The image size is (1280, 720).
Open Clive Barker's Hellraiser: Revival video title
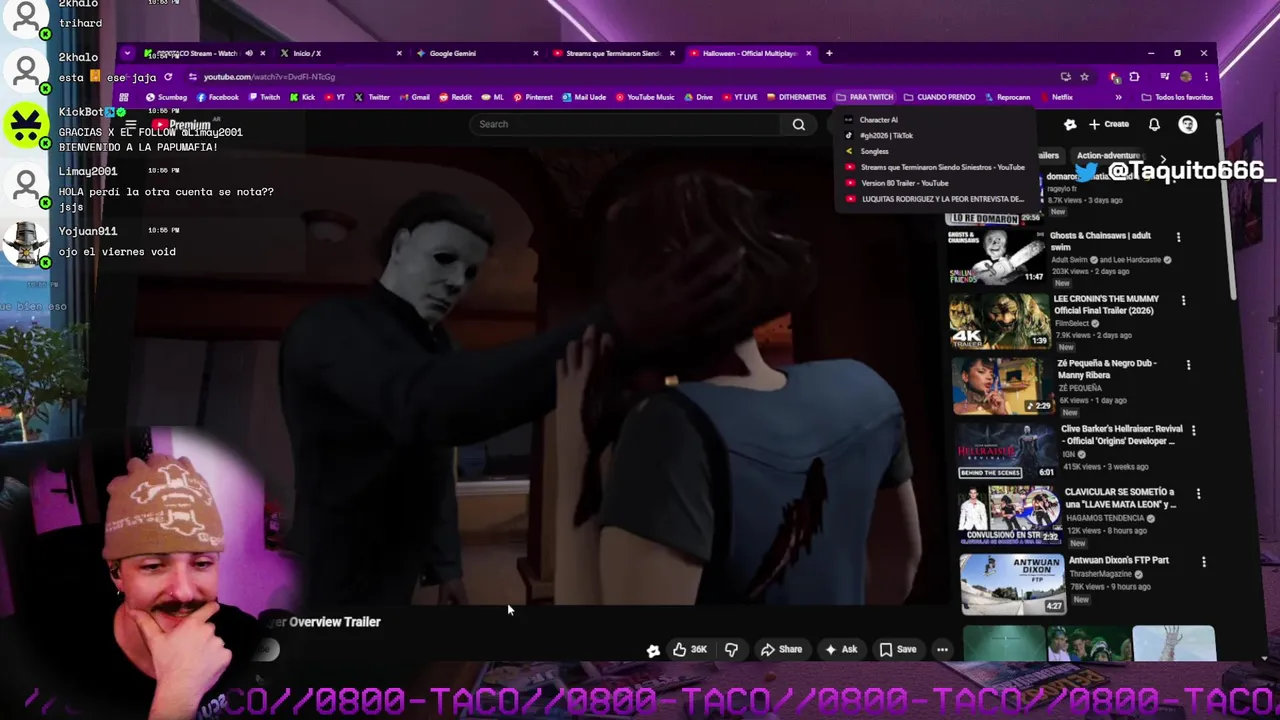pyautogui.click(x=1120, y=435)
